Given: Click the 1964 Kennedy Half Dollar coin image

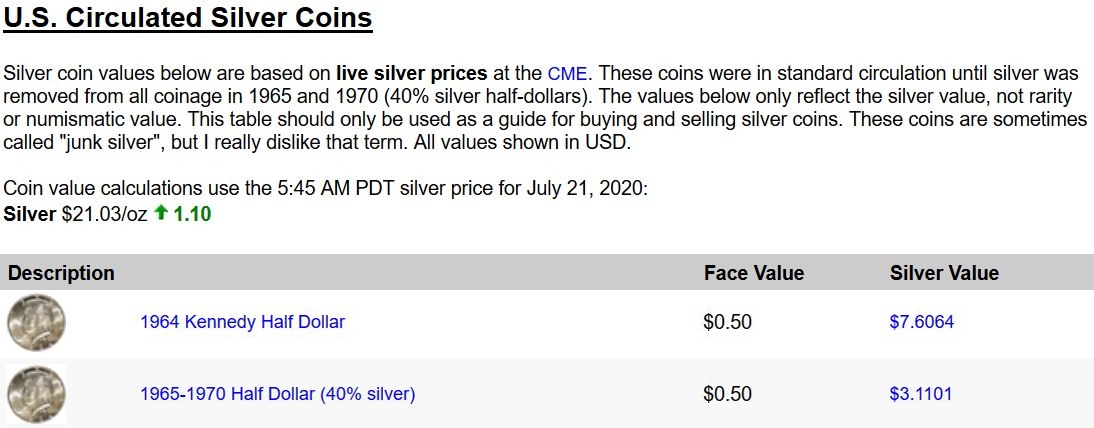Looking at the screenshot, I should (36, 323).
